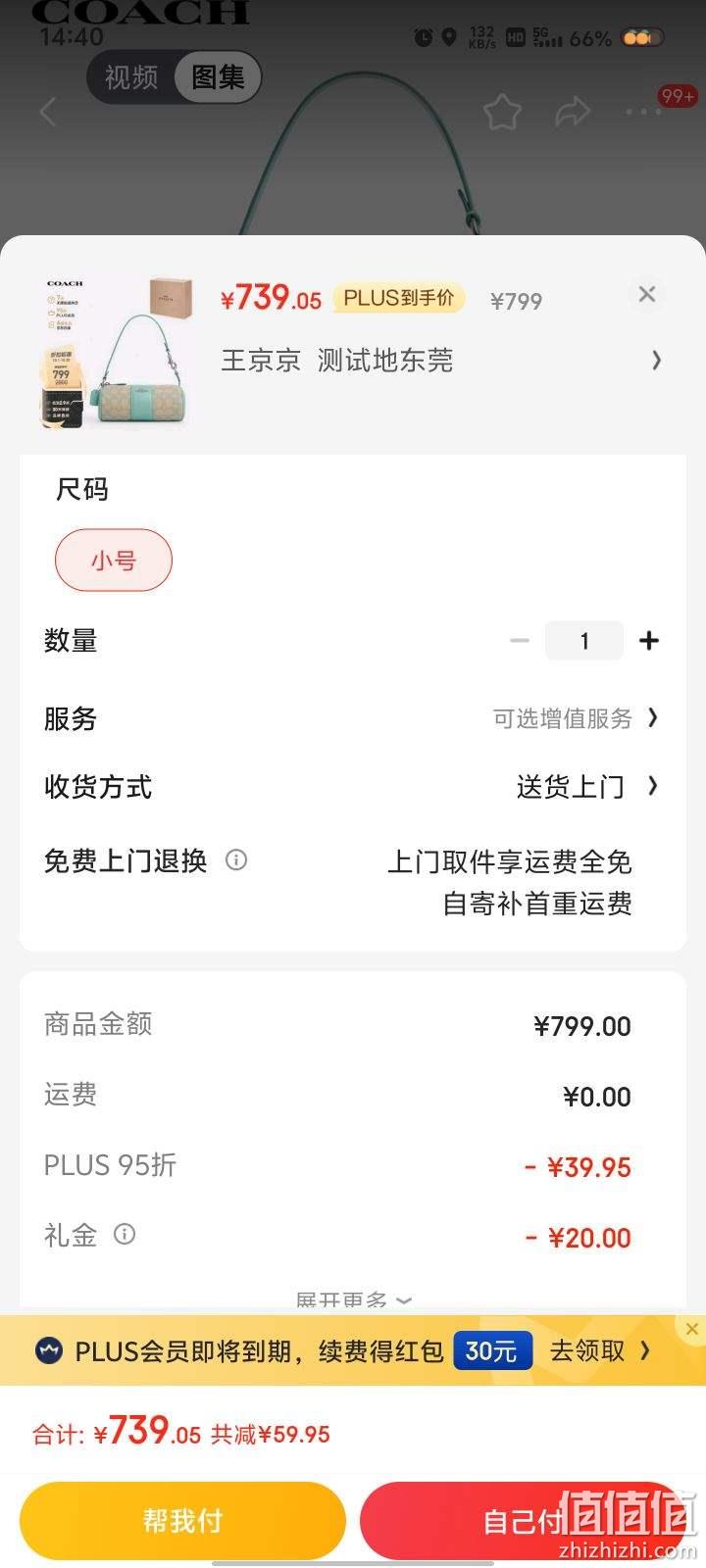Tap the yellow 帮我付 button

(182, 1521)
